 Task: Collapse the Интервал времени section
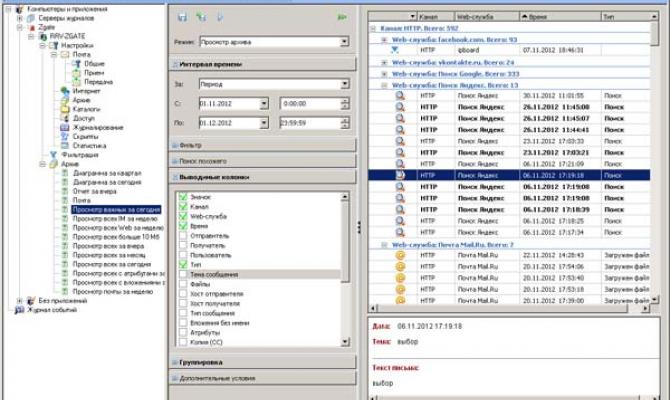tap(262, 64)
